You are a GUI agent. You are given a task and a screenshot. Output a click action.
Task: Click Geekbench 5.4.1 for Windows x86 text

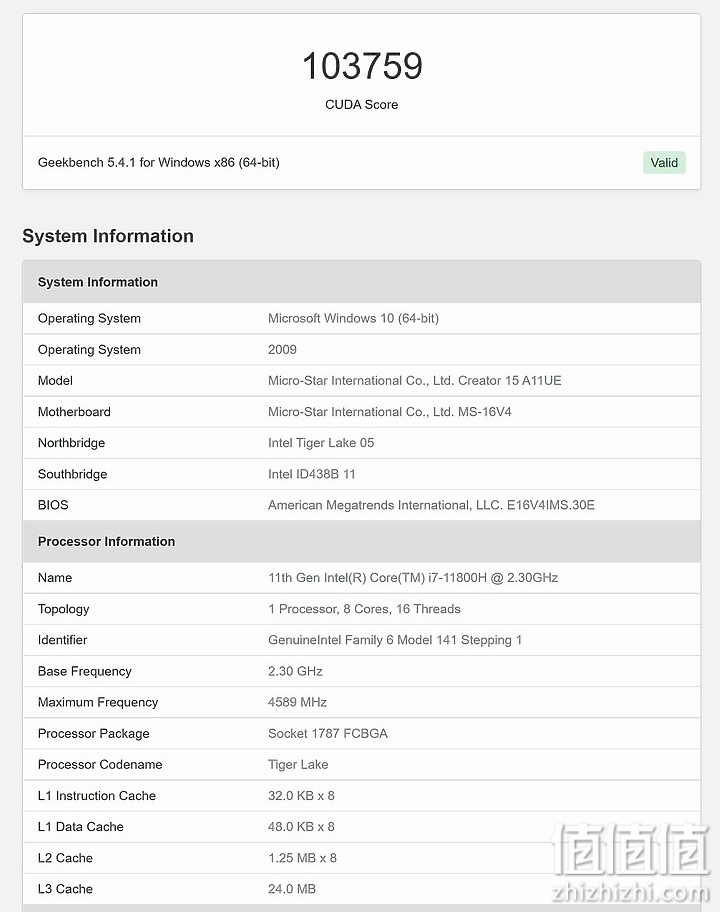pos(159,162)
